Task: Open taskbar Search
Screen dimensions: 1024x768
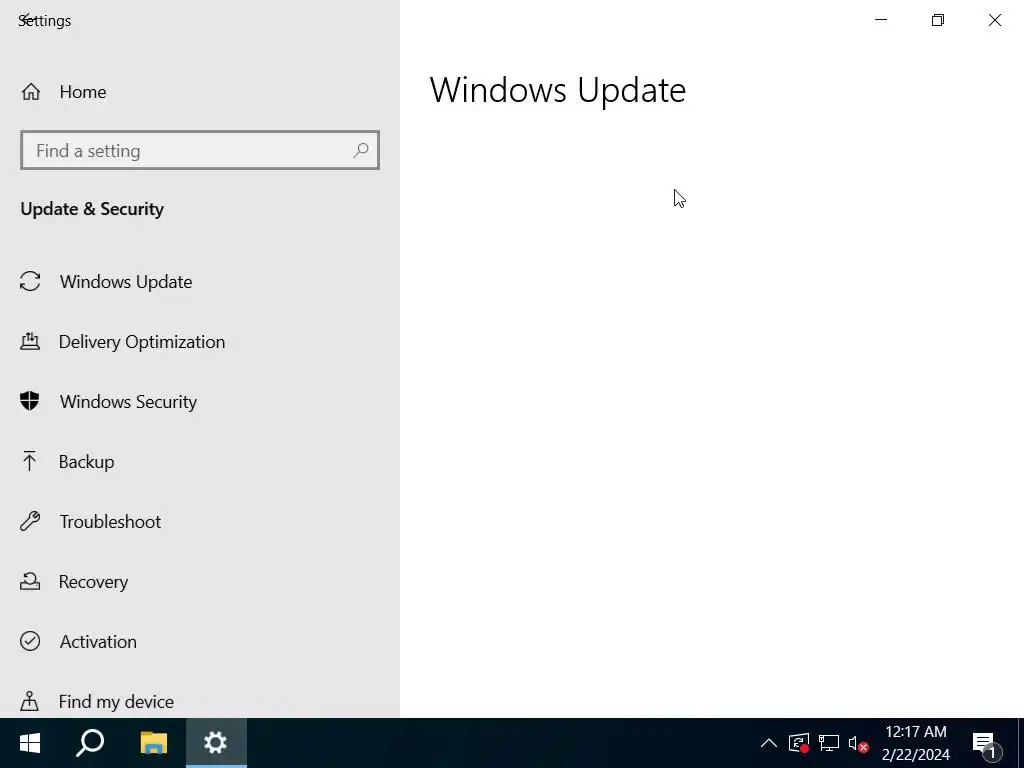Action: click(90, 743)
